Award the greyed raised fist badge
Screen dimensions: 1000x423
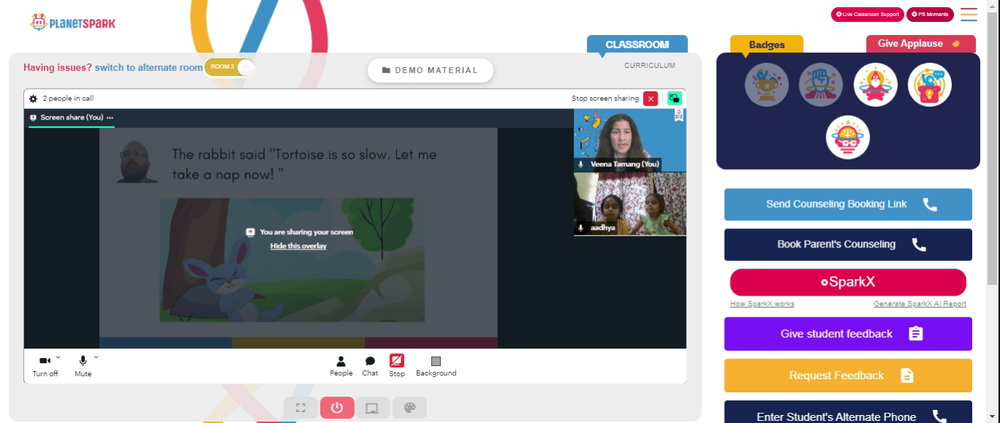click(x=821, y=85)
